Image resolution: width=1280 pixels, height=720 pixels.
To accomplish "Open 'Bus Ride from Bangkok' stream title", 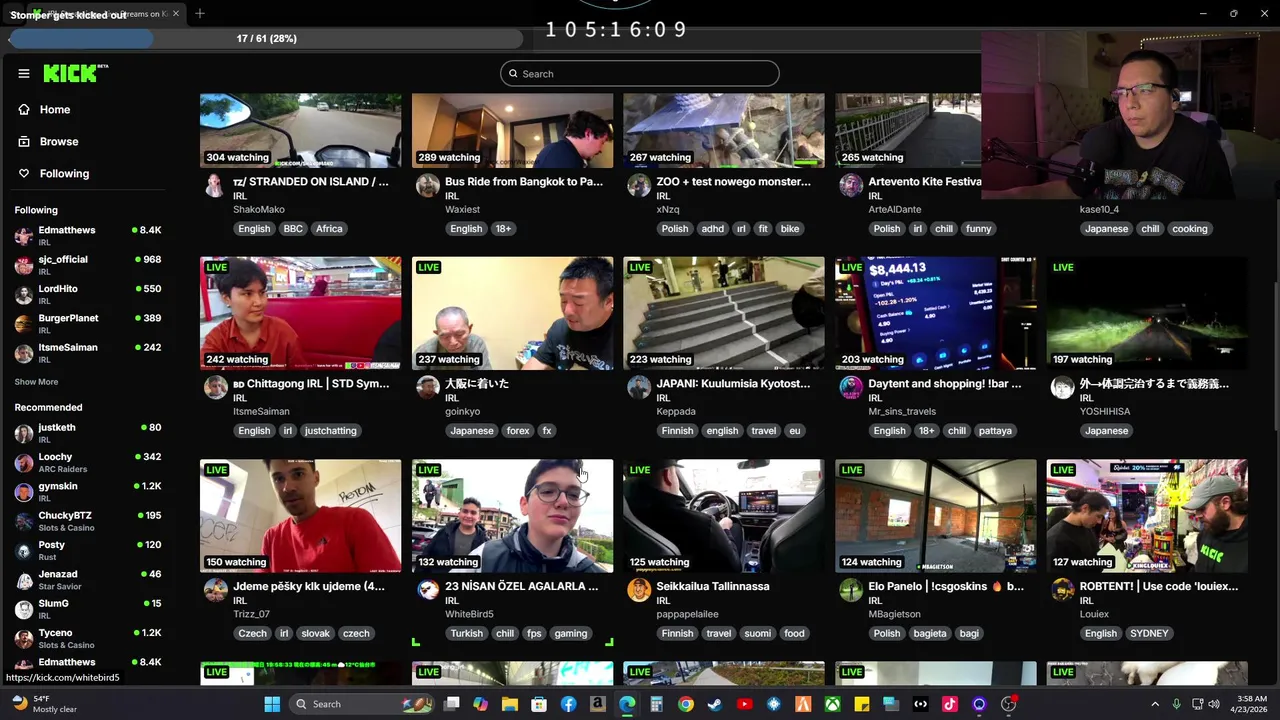I will pos(524,182).
